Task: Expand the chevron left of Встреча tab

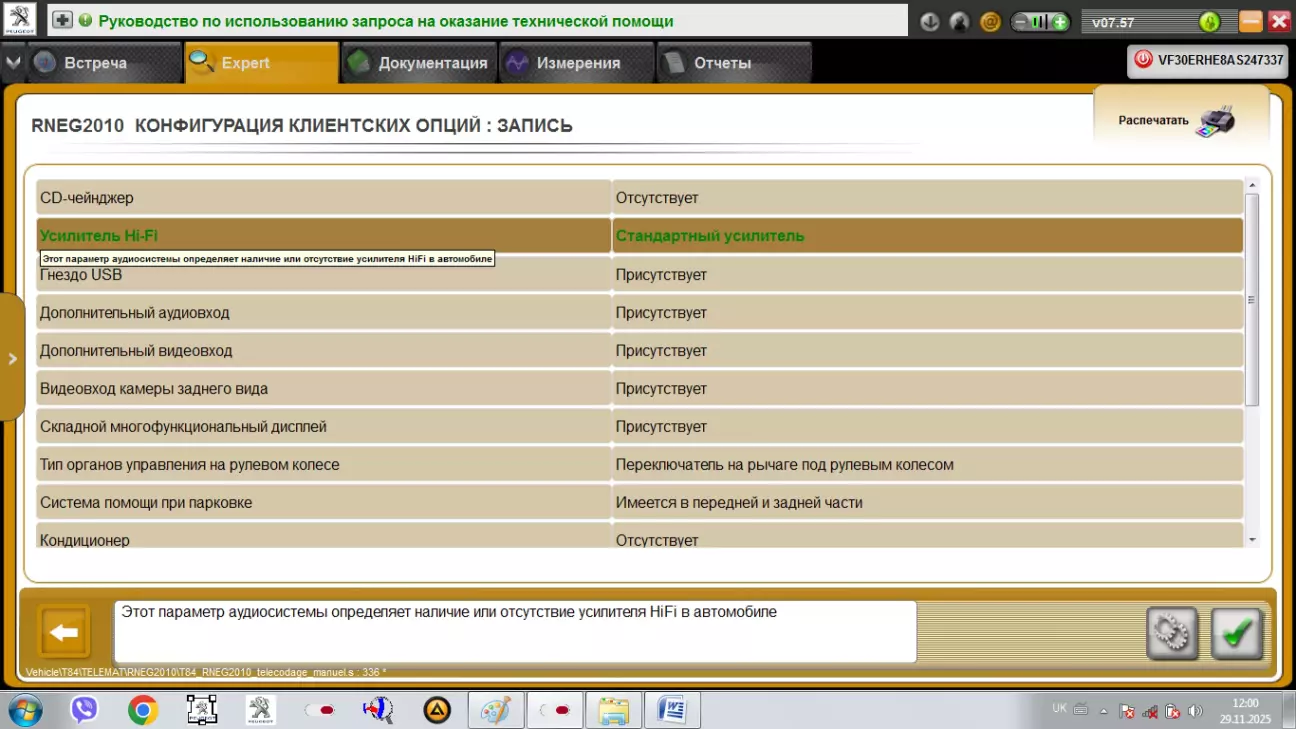Action: (x=12, y=62)
